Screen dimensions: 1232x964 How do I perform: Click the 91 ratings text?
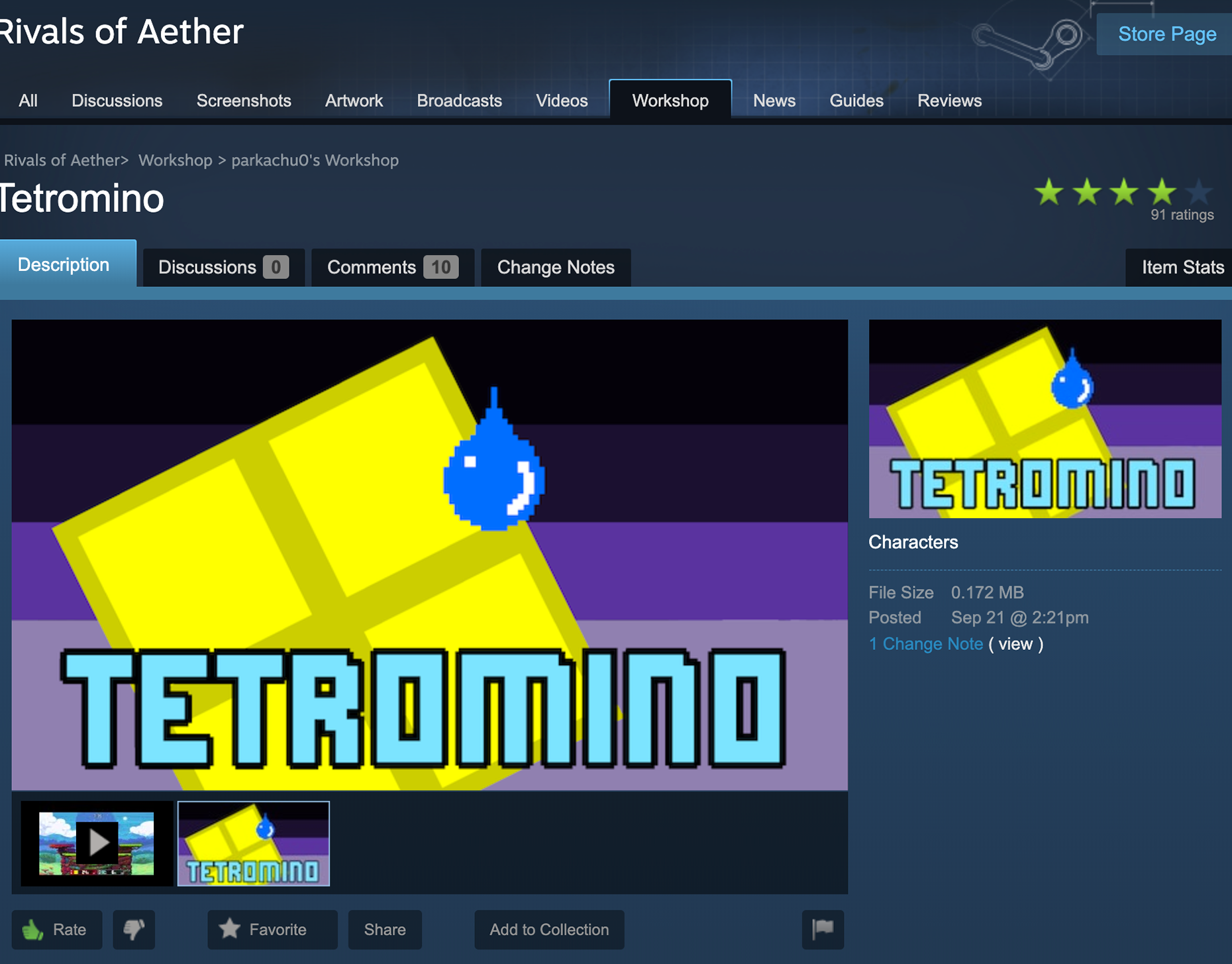(1182, 215)
